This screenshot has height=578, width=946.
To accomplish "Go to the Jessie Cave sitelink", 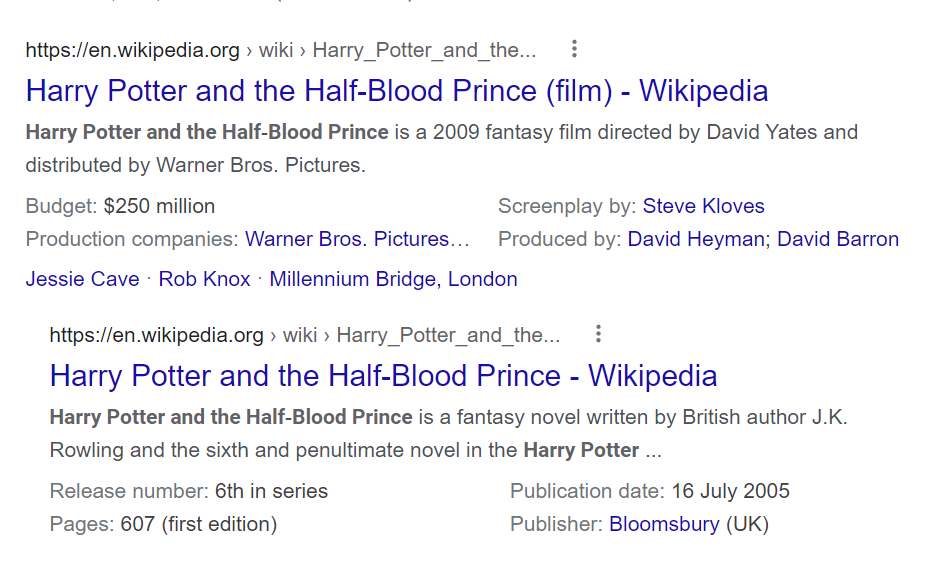I will click(x=82, y=279).
